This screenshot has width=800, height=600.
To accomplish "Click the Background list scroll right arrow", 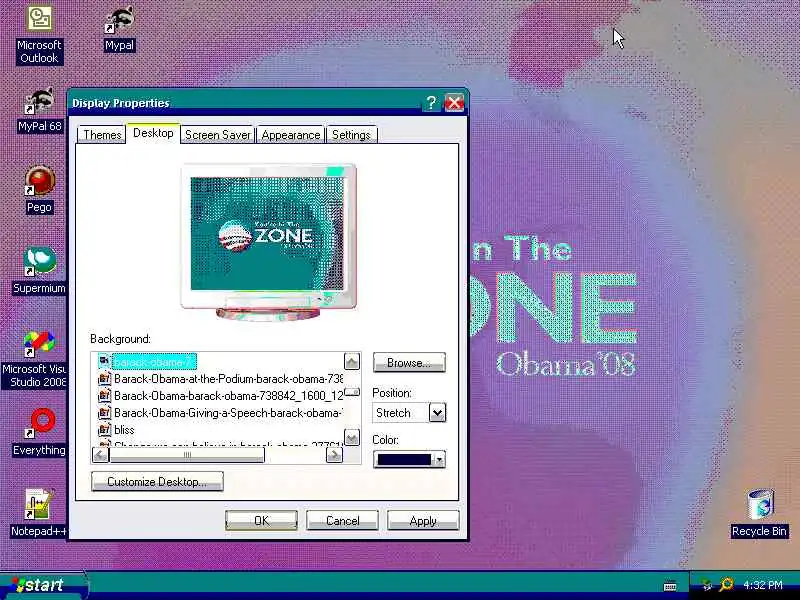I will pyautogui.click(x=334, y=455).
